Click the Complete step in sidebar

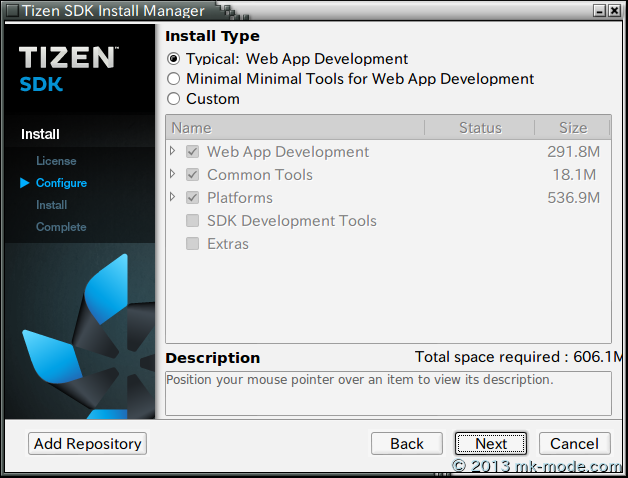61,227
